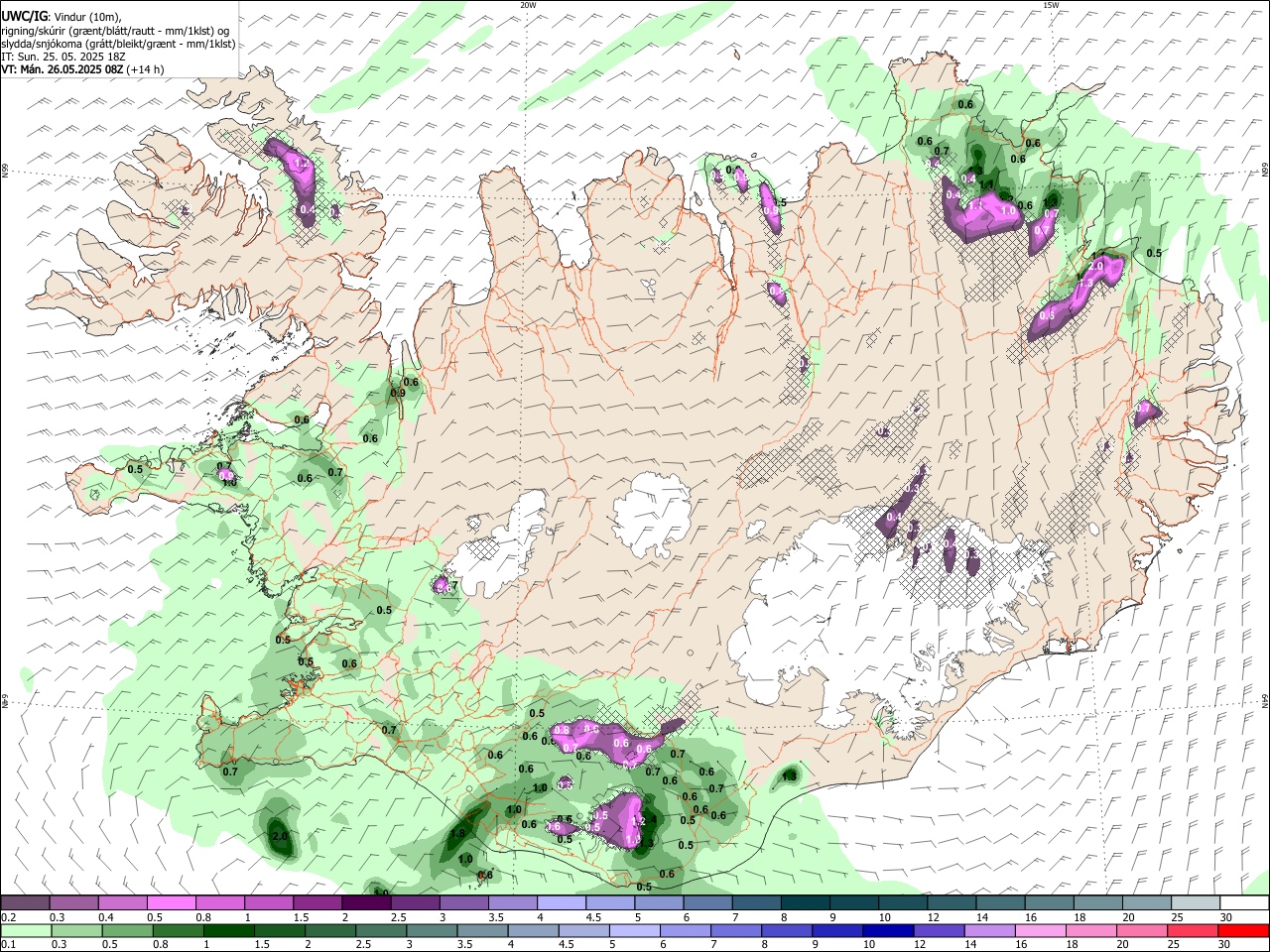Click the rose pink rain swatch labeled 20
The height and width of the screenshot is (952, 1270).
click(1143, 930)
